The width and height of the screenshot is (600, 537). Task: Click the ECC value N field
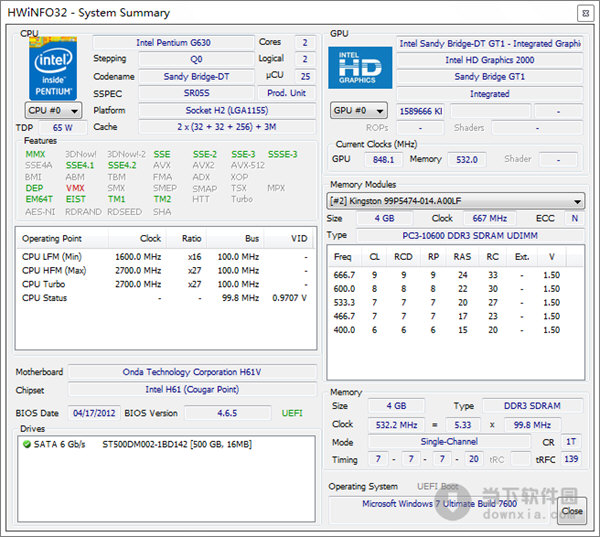pyautogui.click(x=574, y=219)
